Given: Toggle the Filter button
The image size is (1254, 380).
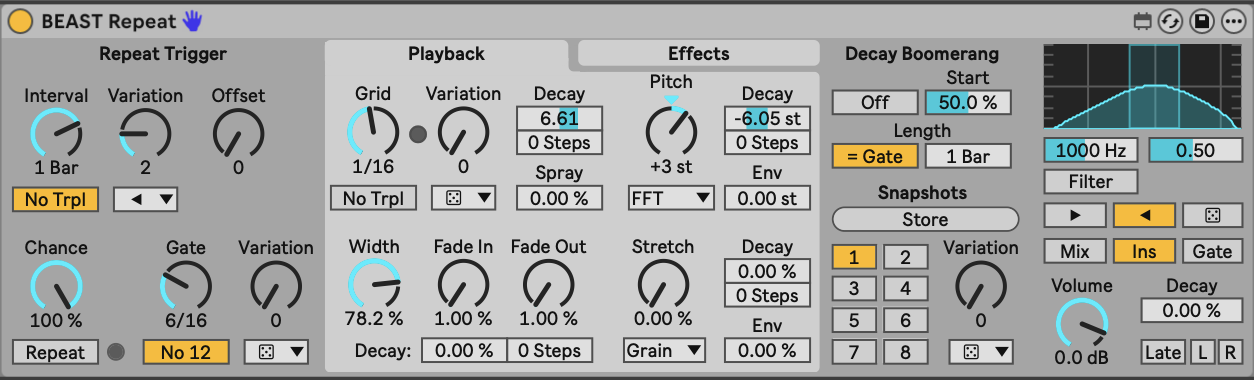Looking at the screenshot, I should coord(1091,182).
